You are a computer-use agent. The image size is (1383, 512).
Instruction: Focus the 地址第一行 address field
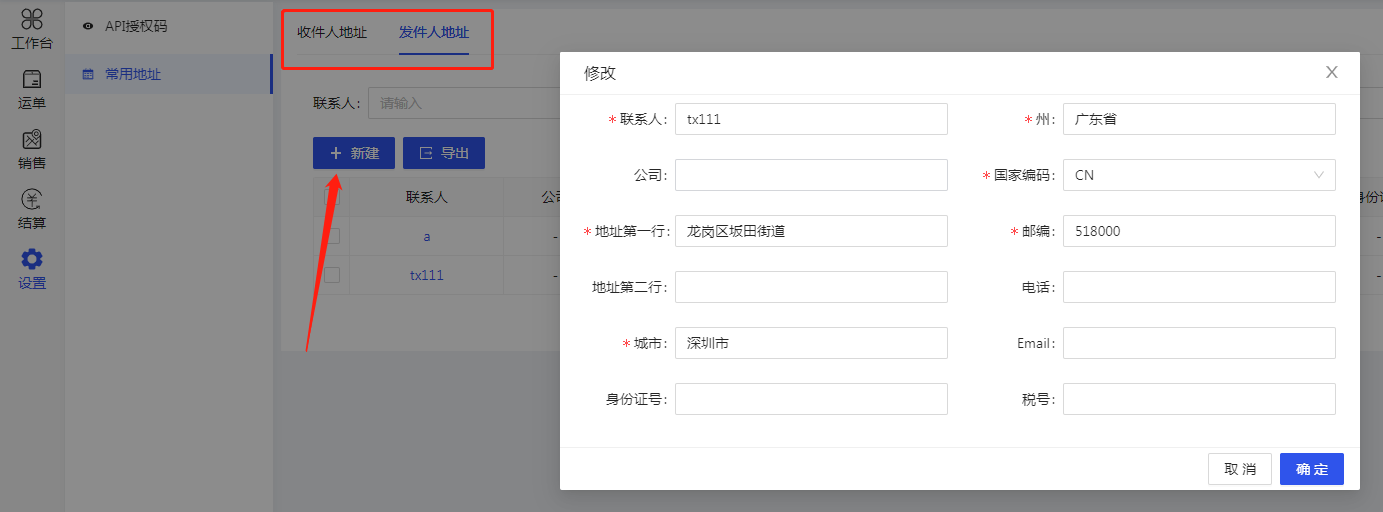click(x=811, y=231)
